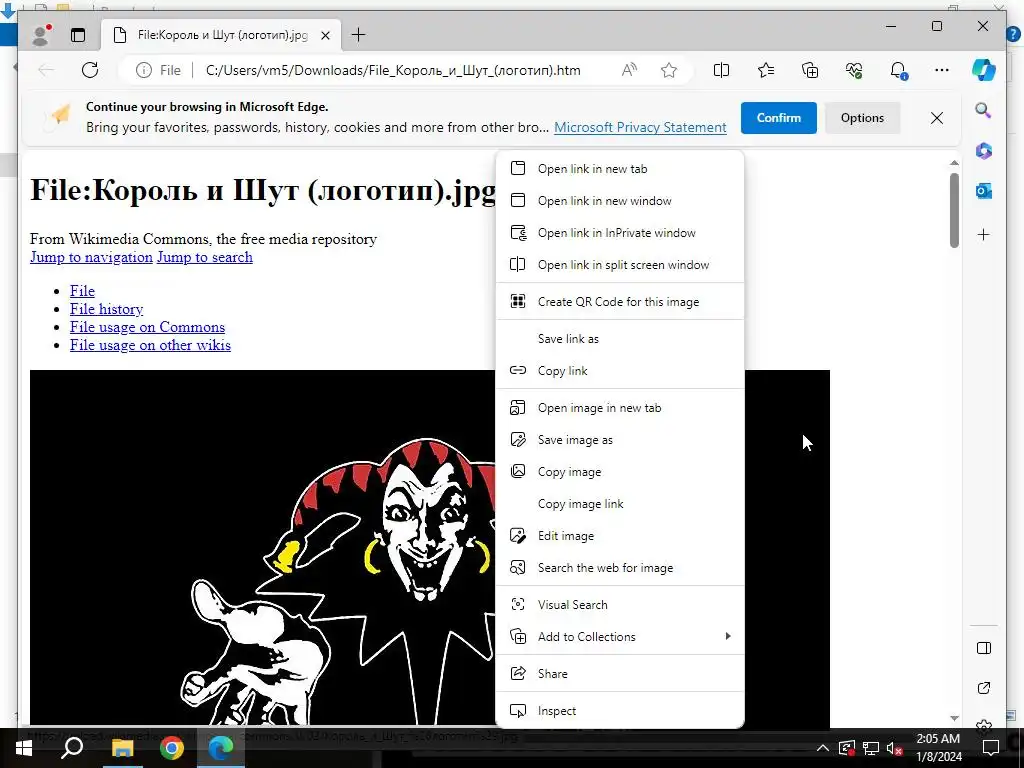Image resolution: width=1024 pixels, height=768 pixels.
Task: Open File Explorer from taskbar
Action: pos(122,748)
